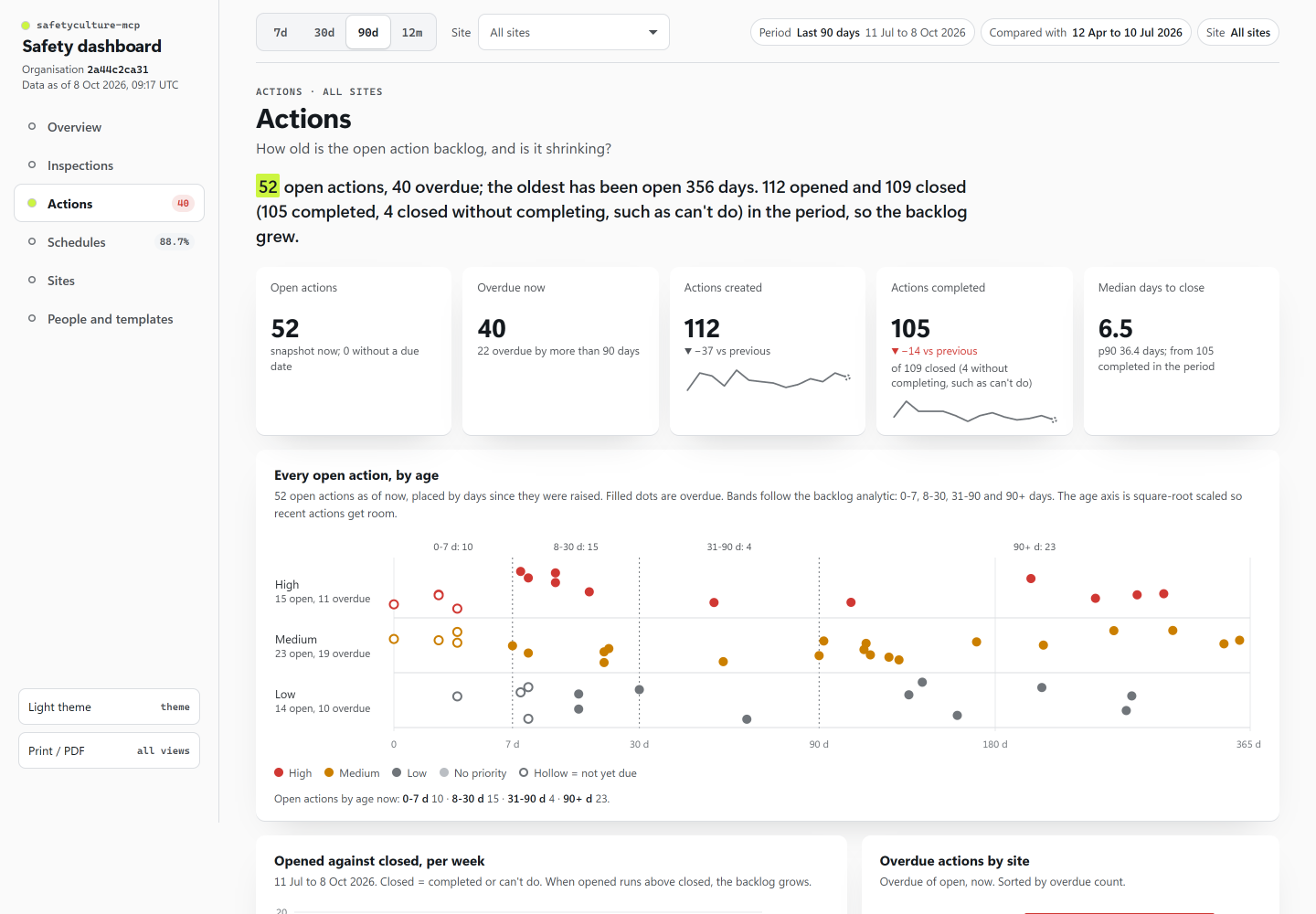Click the Actions completed sparkline
Image resolution: width=1316 pixels, height=914 pixels.
tap(975, 412)
